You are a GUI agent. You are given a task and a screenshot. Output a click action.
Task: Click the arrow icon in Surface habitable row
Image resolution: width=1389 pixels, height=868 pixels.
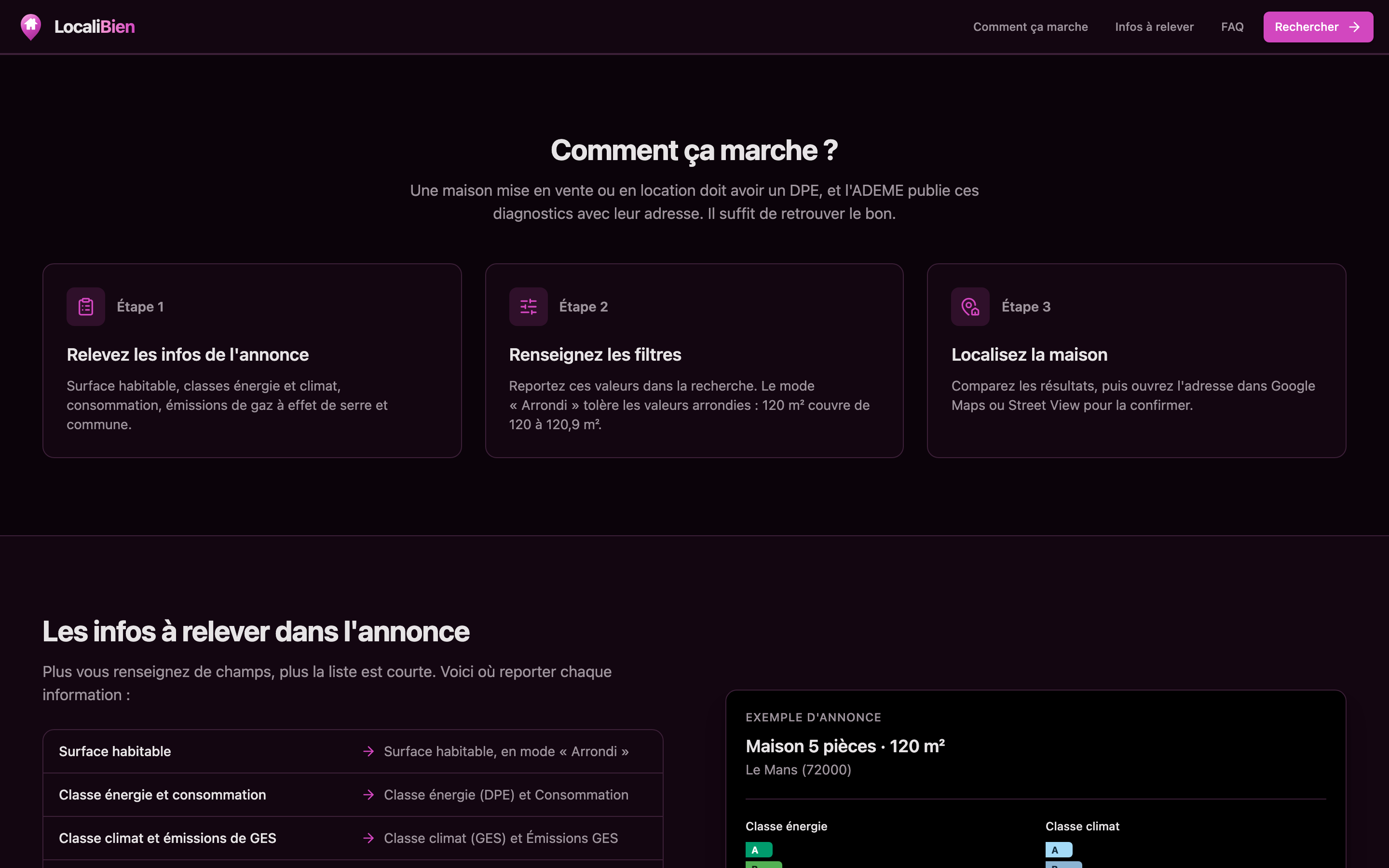[368, 751]
